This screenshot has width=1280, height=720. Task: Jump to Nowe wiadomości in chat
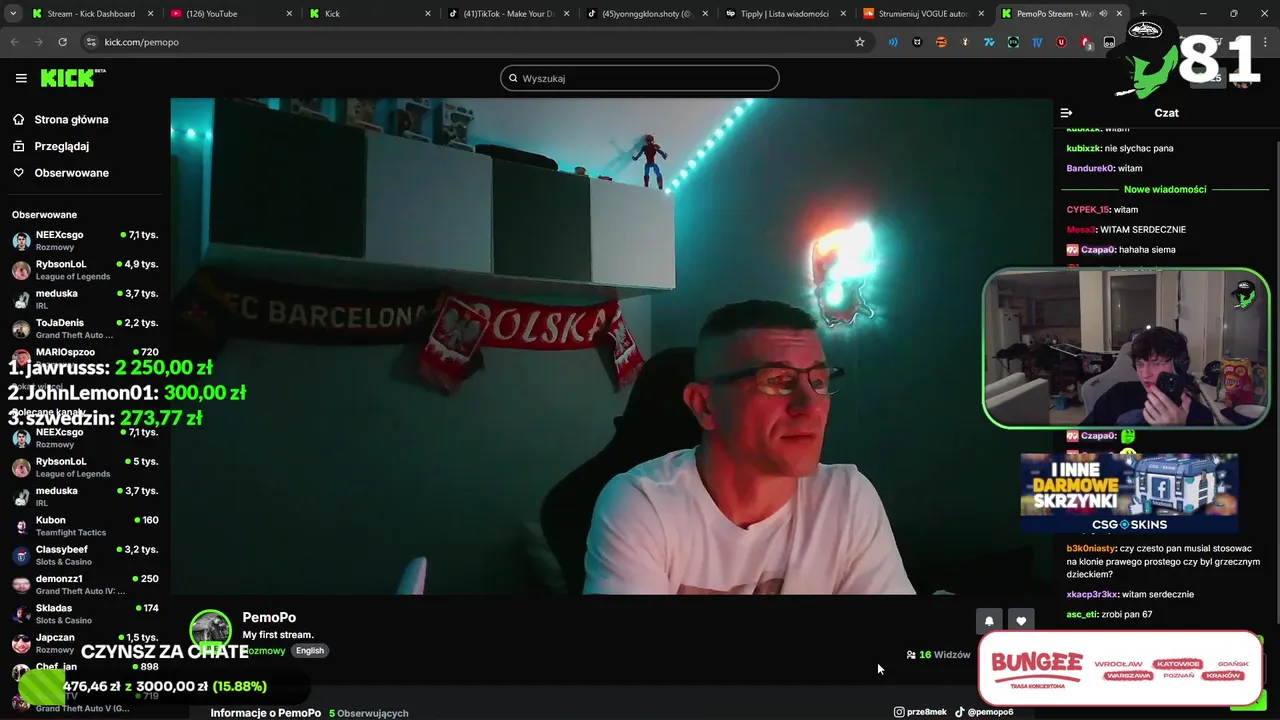coord(1165,189)
